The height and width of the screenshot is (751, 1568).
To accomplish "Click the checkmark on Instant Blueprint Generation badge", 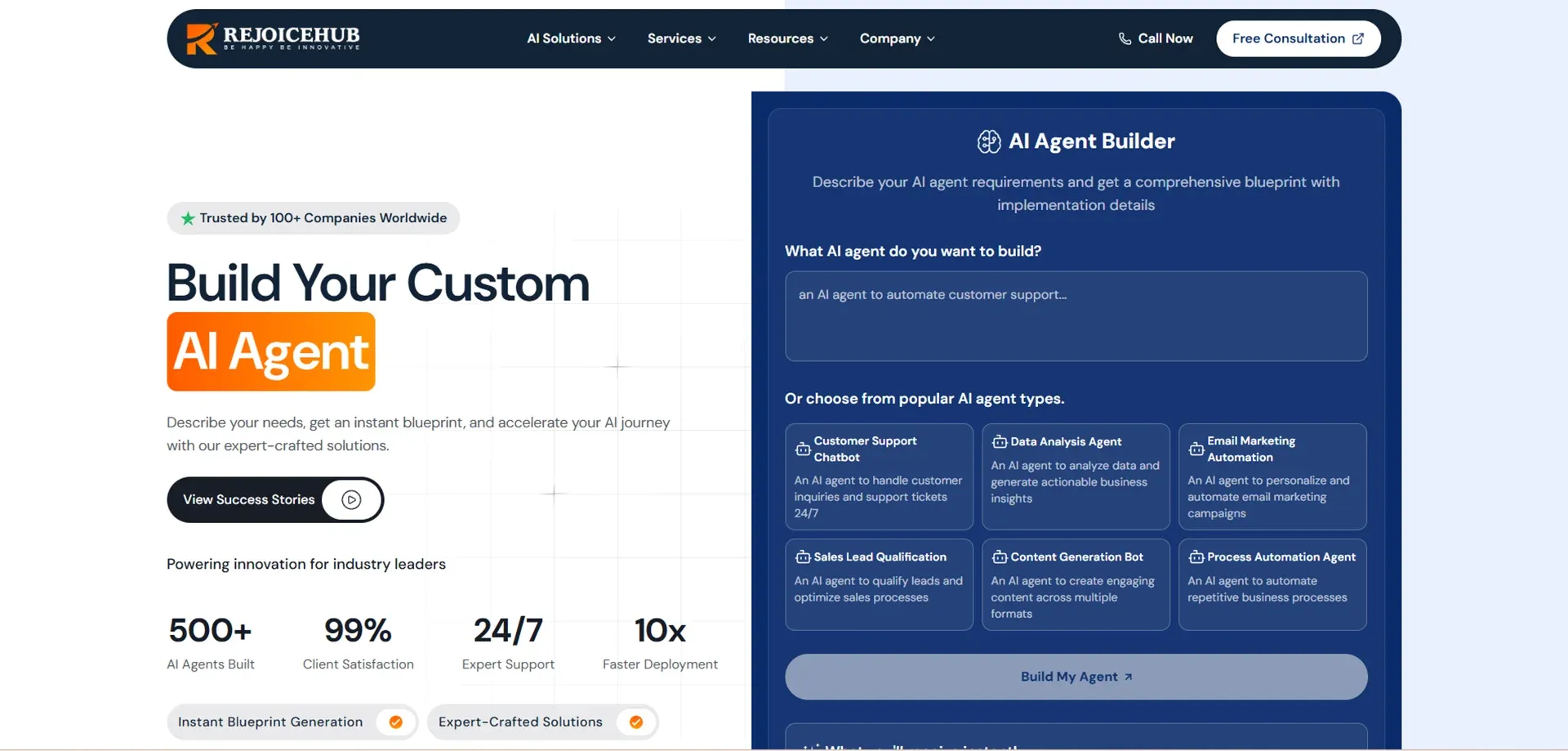I will tap(395, 722).
